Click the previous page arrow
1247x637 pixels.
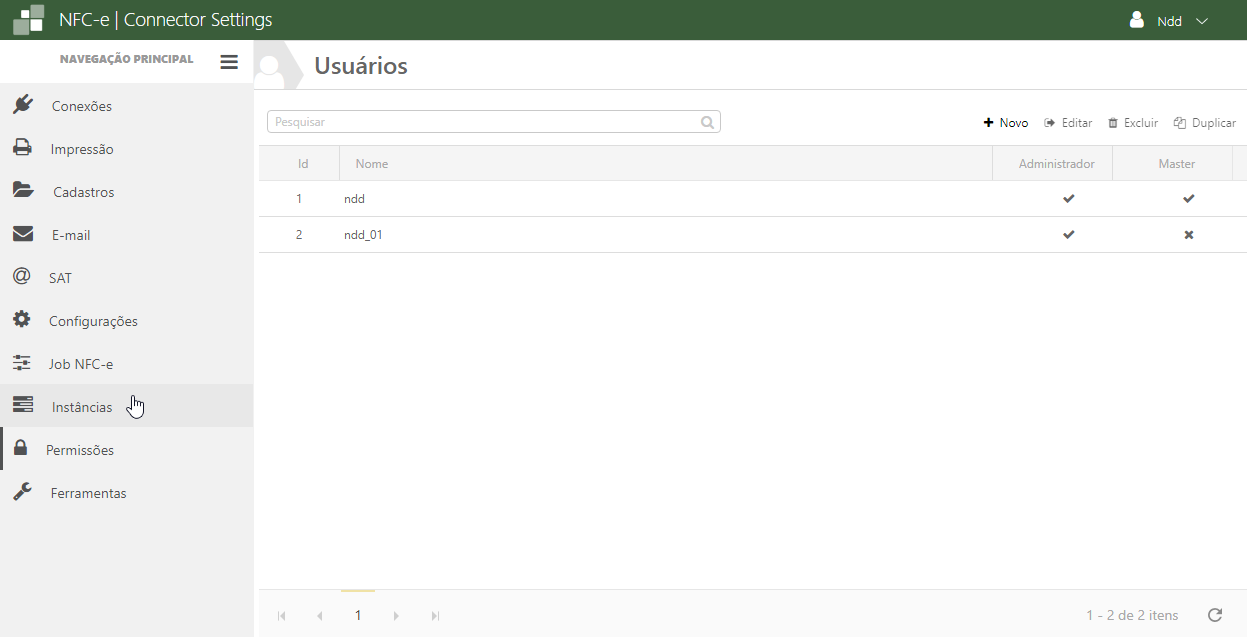click(320, 616)
